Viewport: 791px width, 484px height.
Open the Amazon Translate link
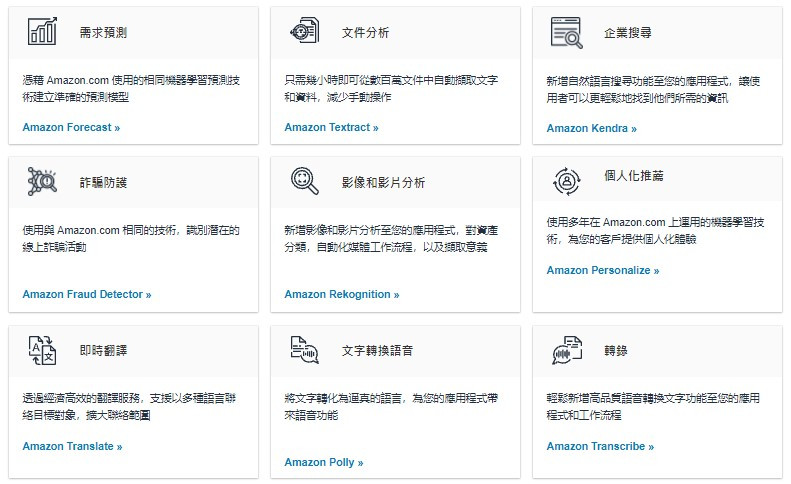(x=72, y=446)
